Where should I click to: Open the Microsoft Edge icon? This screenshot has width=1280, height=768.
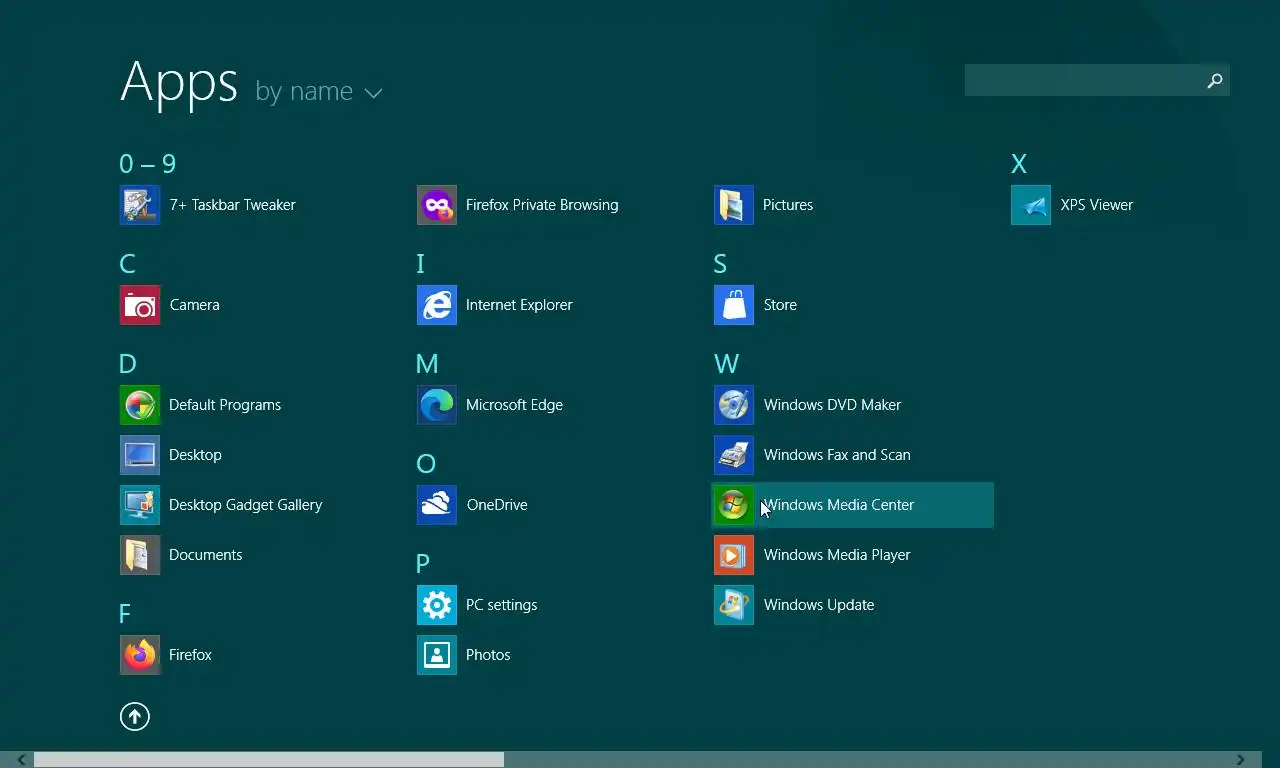437,405
